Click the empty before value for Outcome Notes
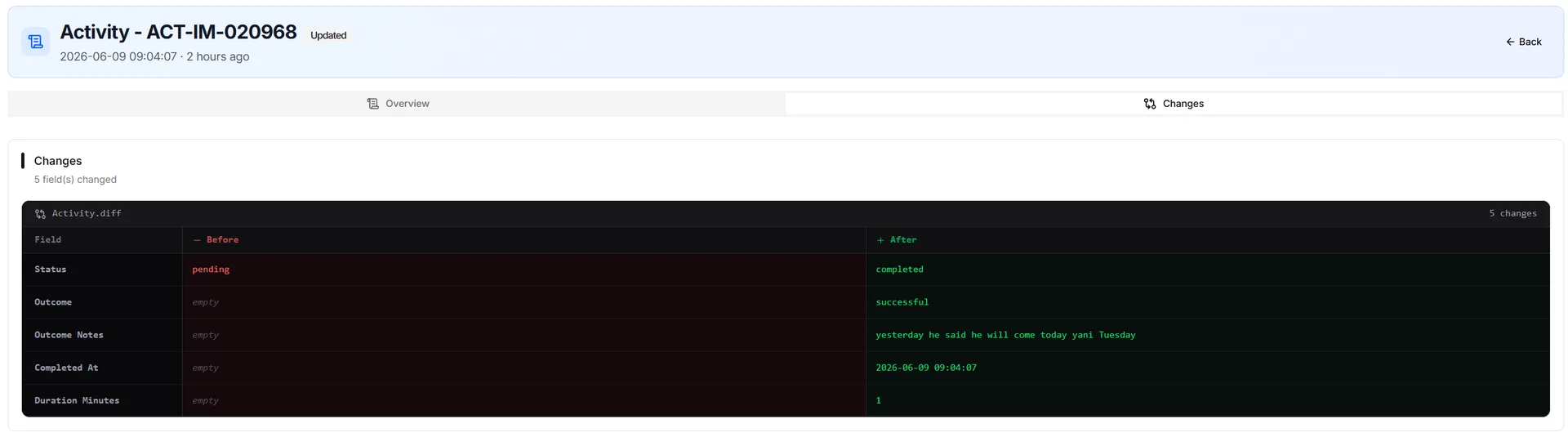Screen dimensions: 1568x437 point(205,335)
